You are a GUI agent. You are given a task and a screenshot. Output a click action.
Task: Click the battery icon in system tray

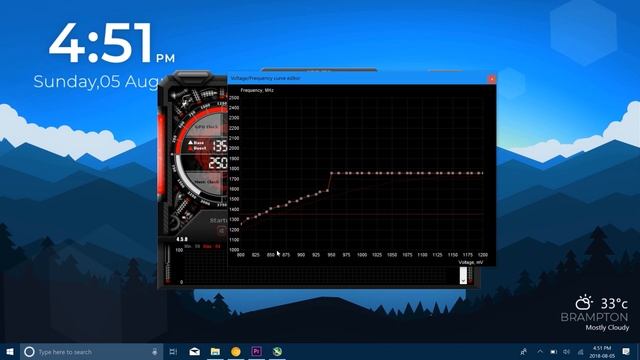click(553, 351)
